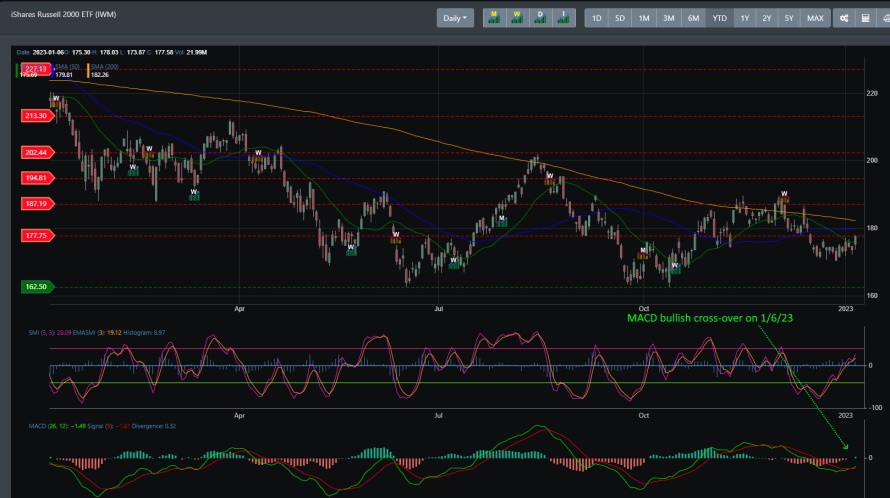Click the 220 price axis label
Viewport: 890px width, 498px height.
872,93
